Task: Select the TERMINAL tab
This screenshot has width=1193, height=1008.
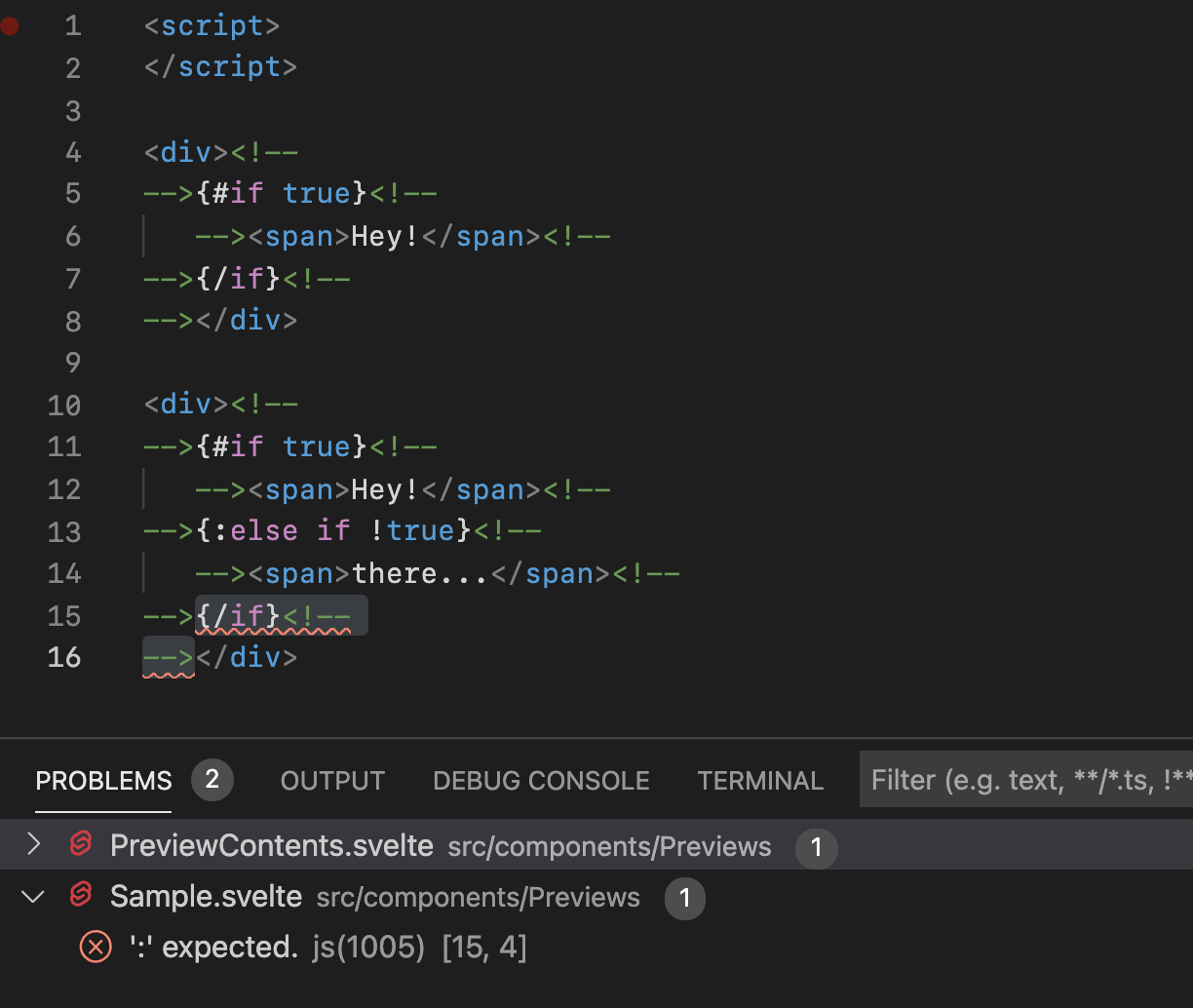Action: coord(760,780)
